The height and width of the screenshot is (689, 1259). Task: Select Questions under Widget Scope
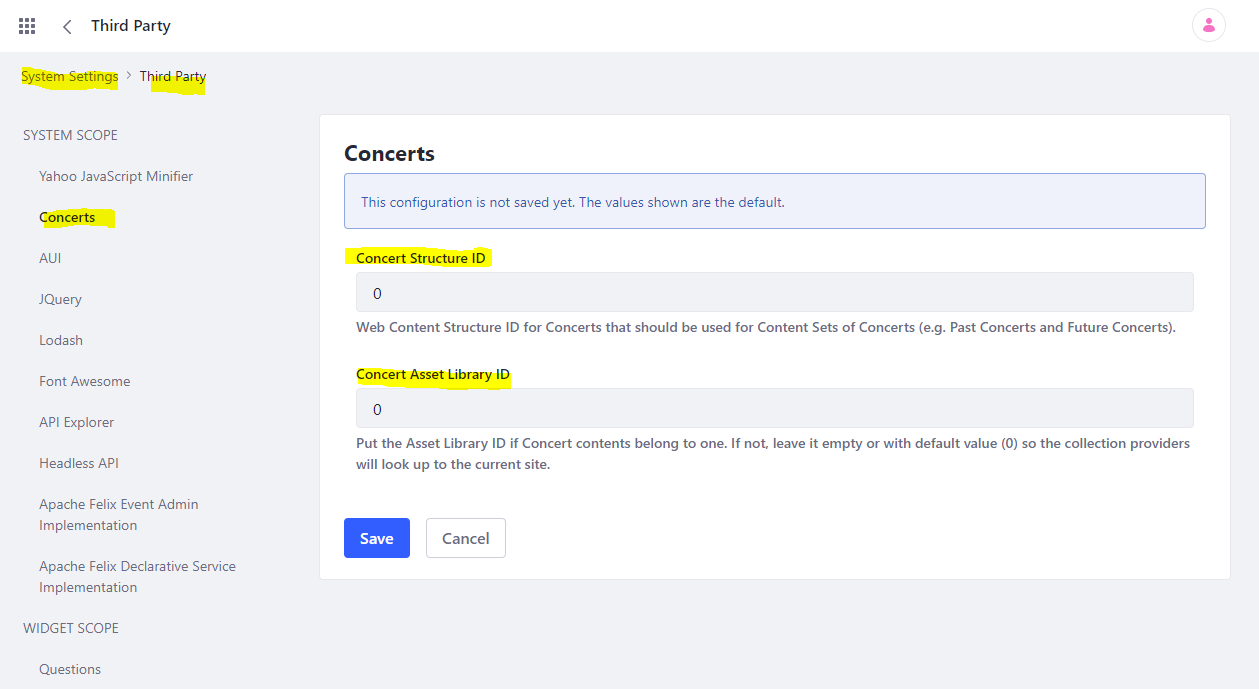click(x=70, y=669)
